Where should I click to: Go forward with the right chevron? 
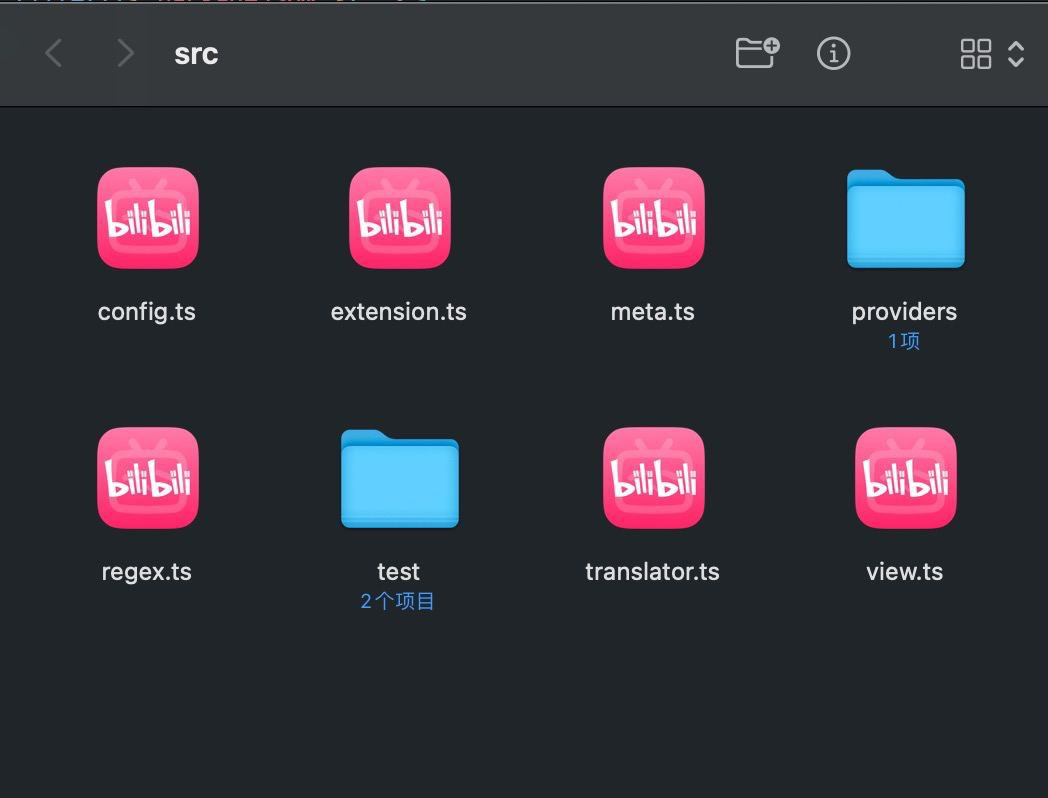pos(125,53)
